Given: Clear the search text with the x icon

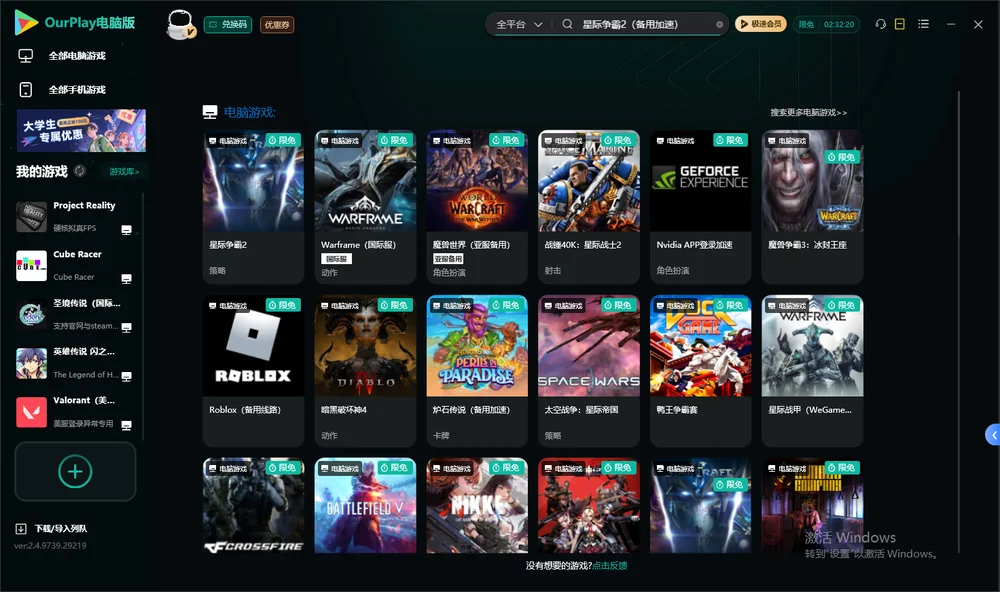Looking at the screenshot, I should click(719, 24).
